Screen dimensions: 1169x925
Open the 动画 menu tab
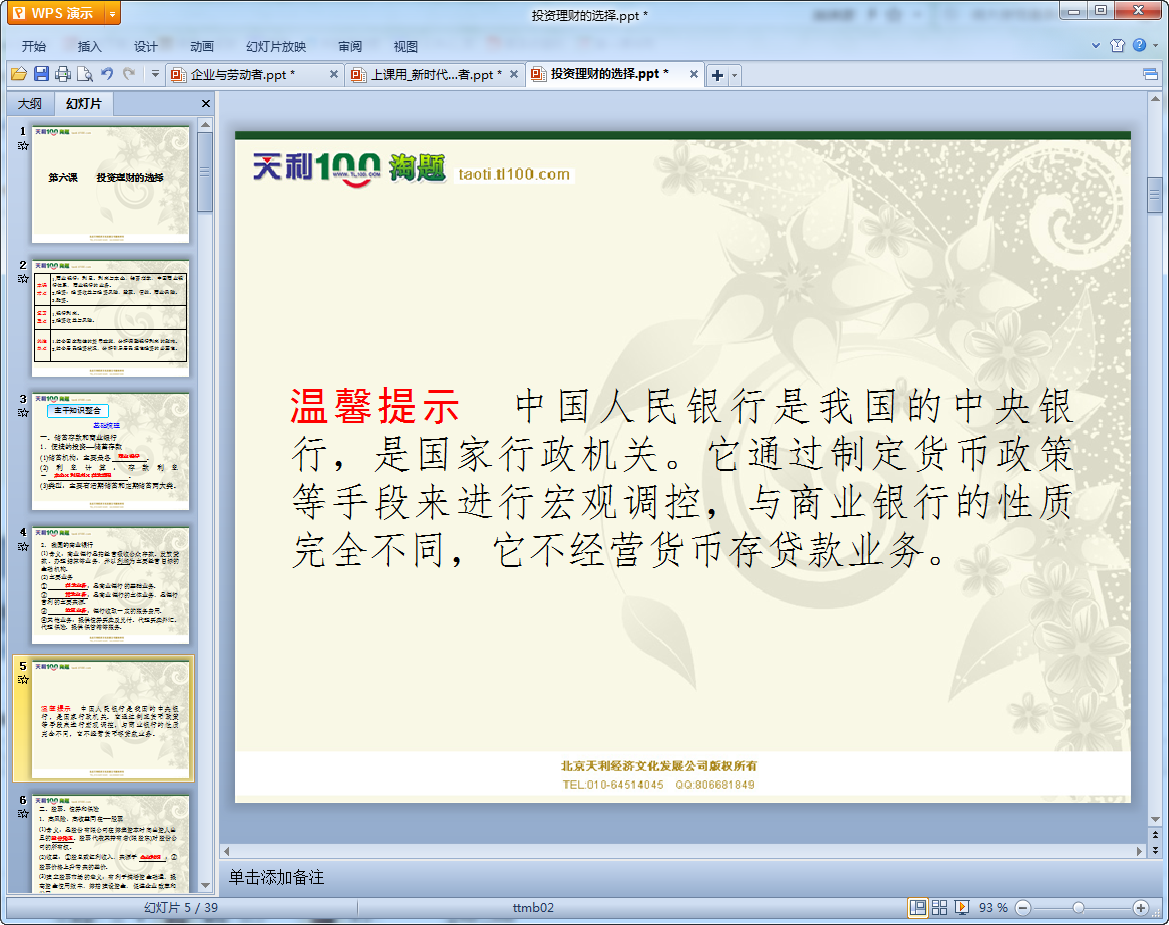pos(201,46)
